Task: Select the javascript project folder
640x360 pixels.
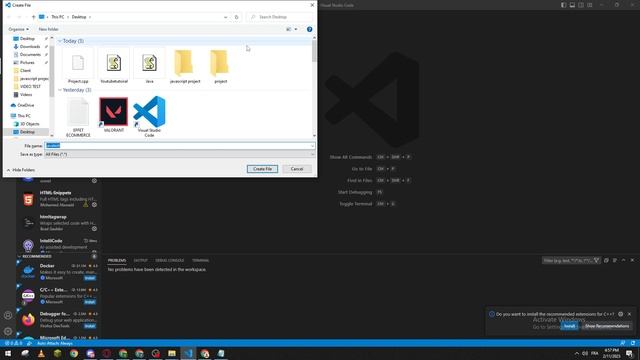Action: [185, 67]
